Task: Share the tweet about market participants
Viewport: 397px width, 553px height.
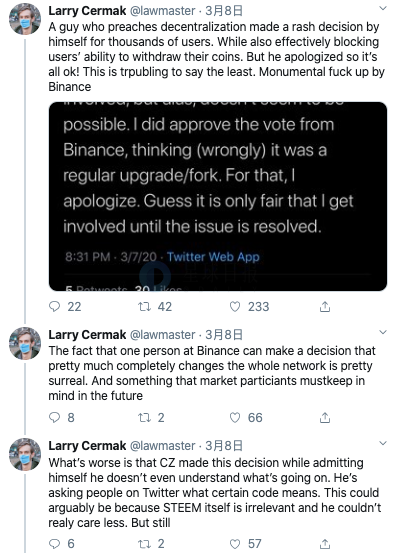Action: (325, 418)
